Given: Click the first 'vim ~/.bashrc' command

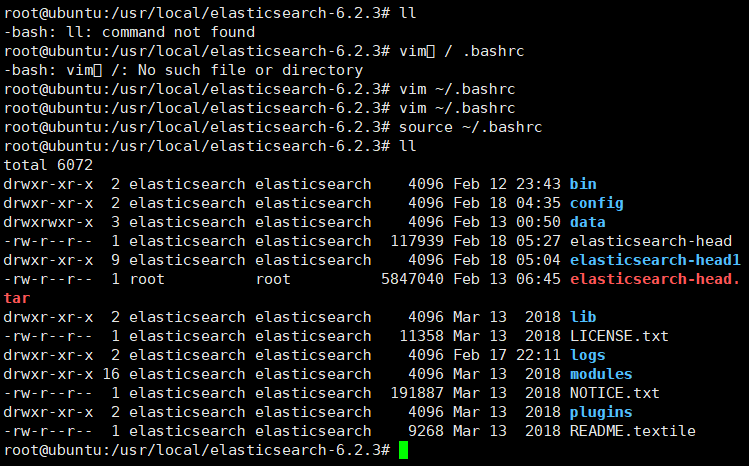Looking at the screenshot, I should tap(457, 89).
